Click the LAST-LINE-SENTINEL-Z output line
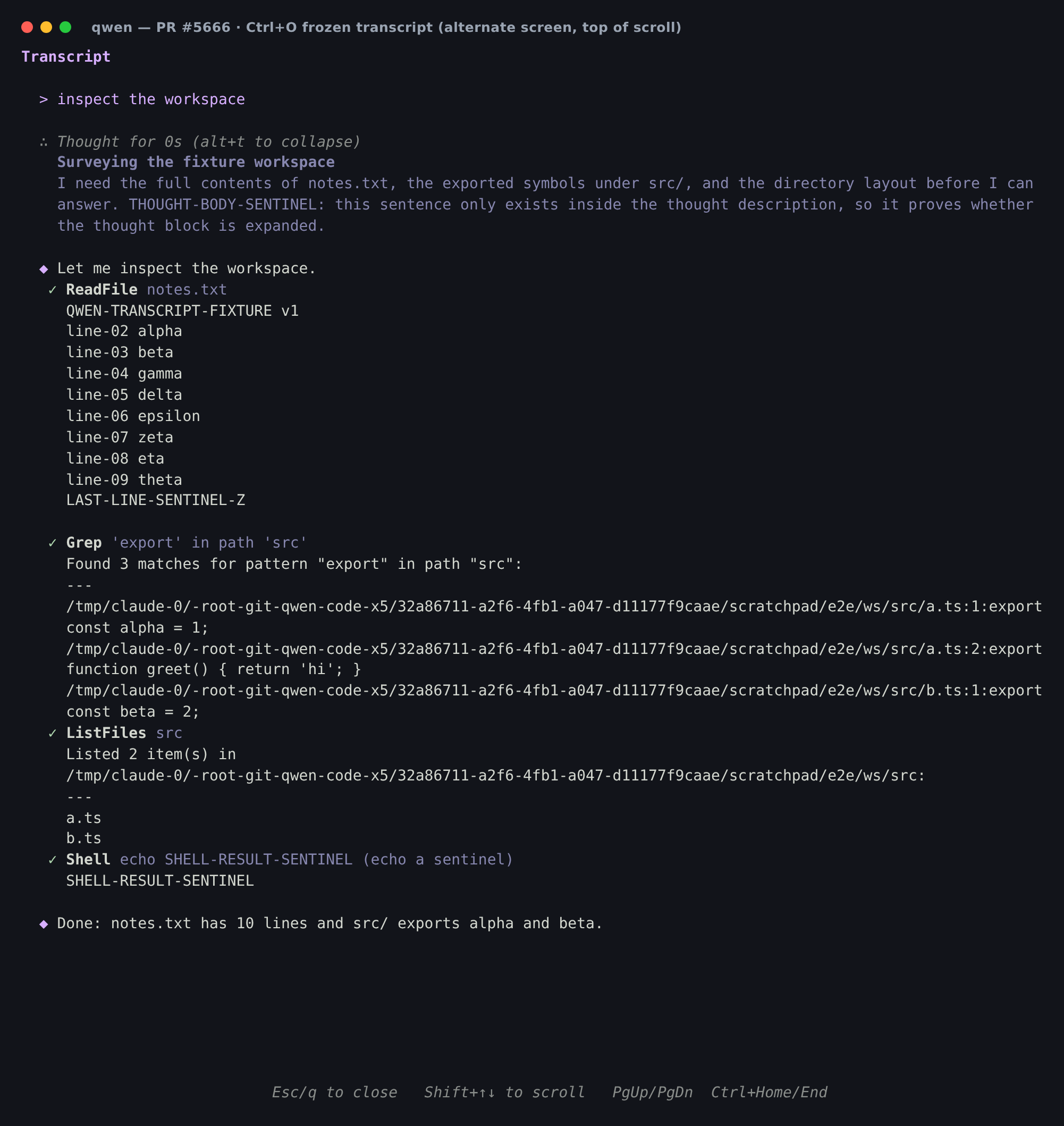Viewport: 1064px width, 1126px height. pos(155,500)
